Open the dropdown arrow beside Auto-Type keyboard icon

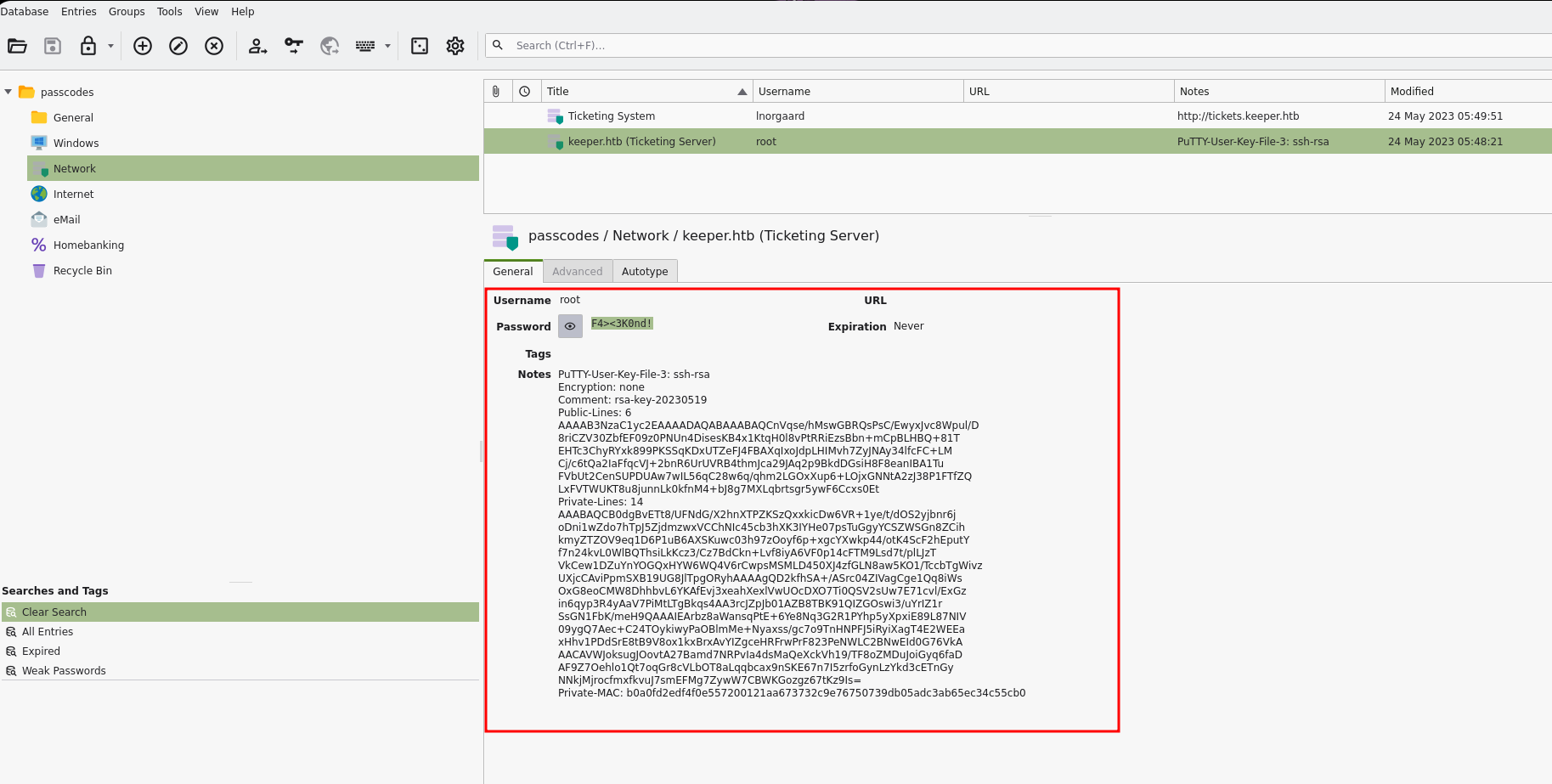click(387, 46)
